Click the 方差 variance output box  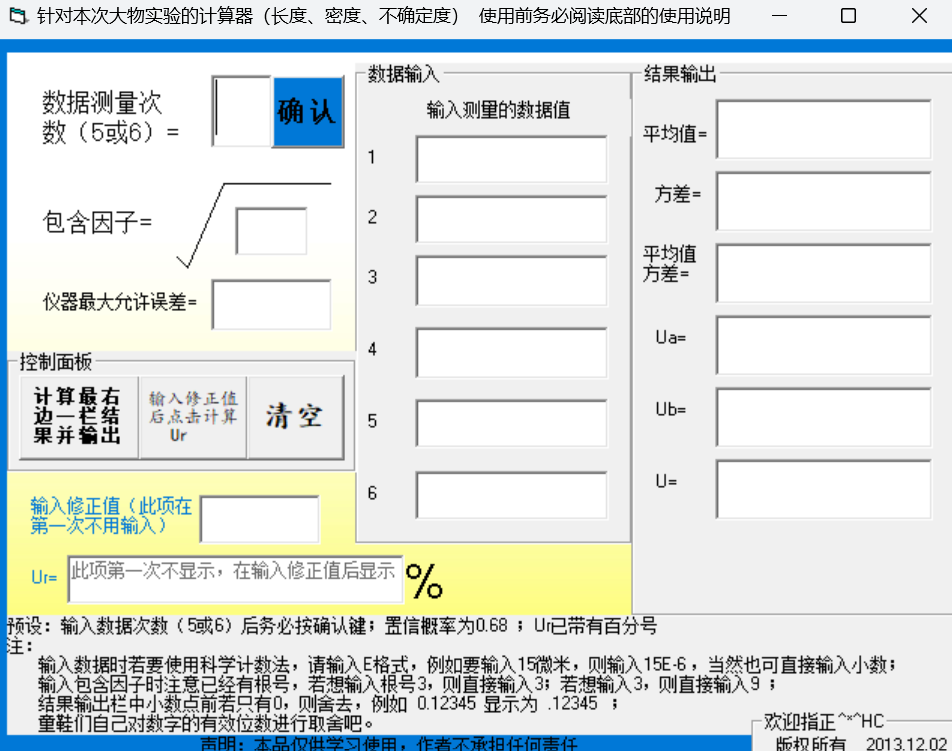coord(822,200)
